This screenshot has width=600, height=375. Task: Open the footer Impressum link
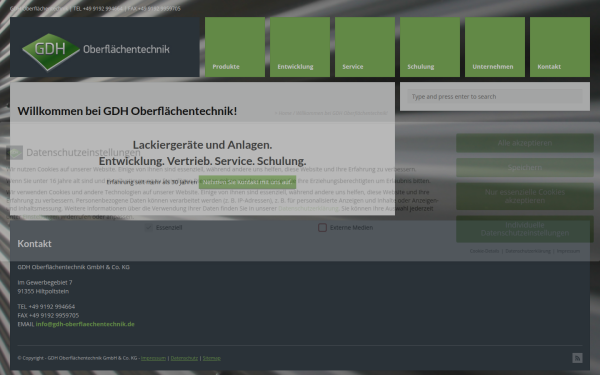tap(153, 358)
